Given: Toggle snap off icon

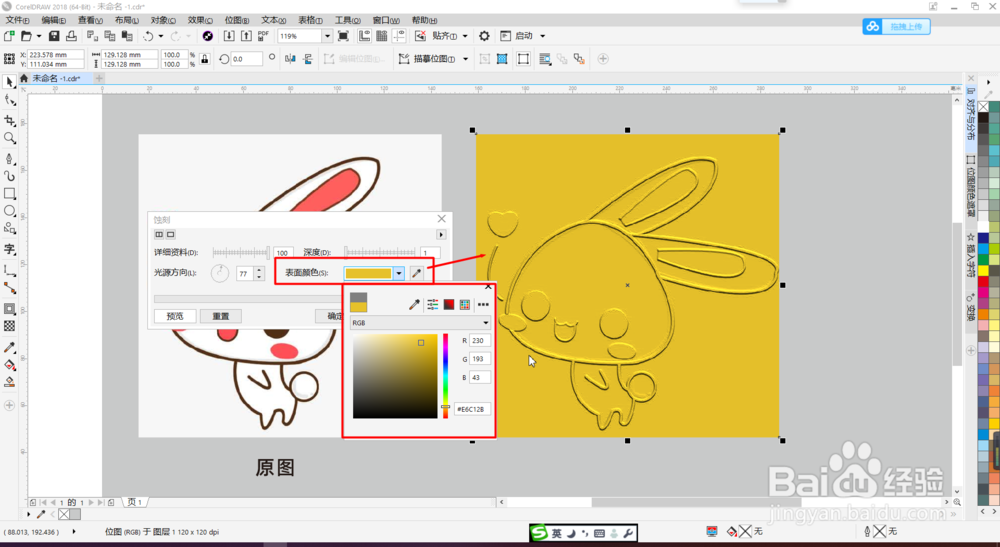Looking at the screenshot, I should (420, 36).
